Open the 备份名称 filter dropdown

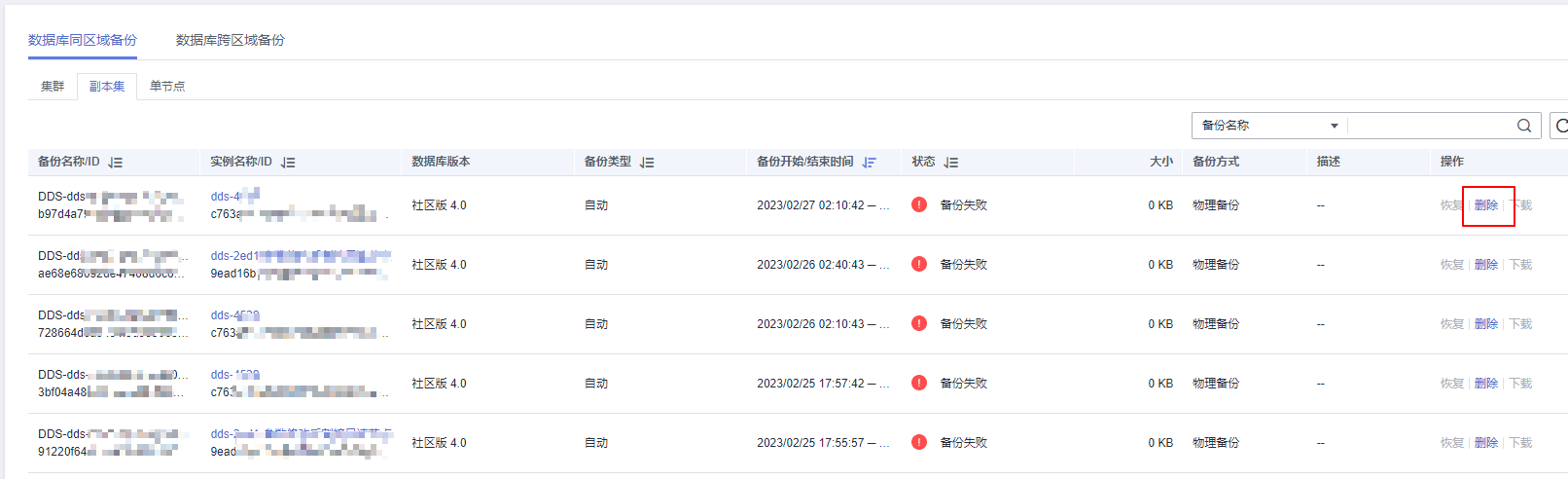pyautogui.click(x=1269, y=126)
